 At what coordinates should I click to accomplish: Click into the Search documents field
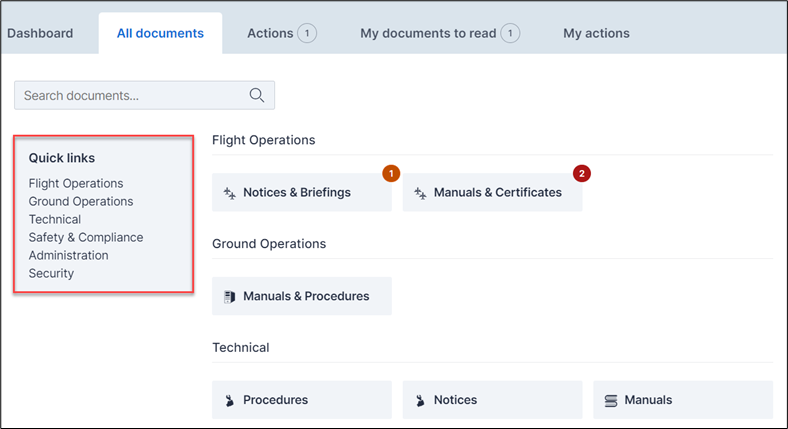click(x=130, y=96)
